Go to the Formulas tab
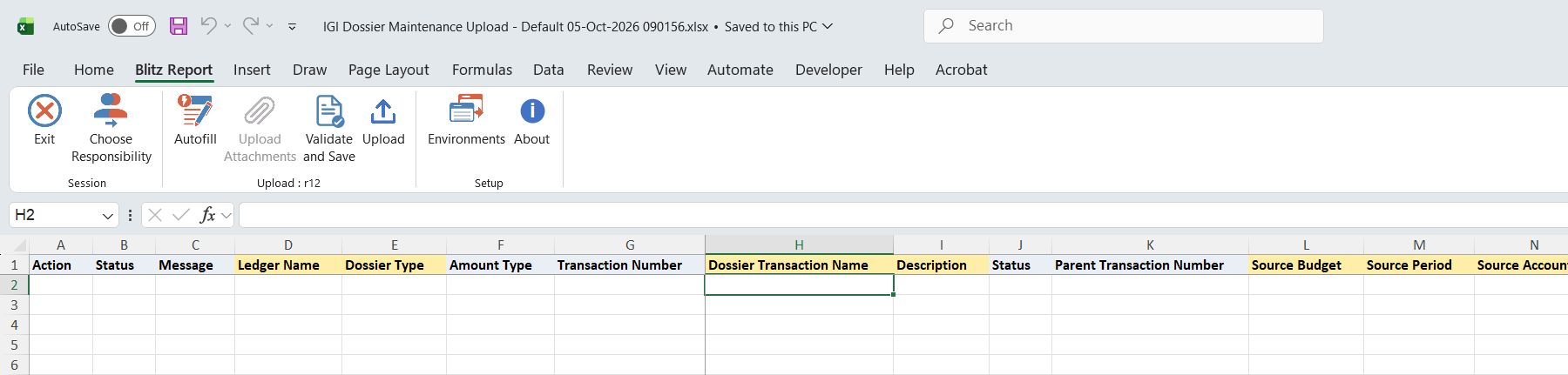This screenshot has height=375, width=1568. (482, 70)
